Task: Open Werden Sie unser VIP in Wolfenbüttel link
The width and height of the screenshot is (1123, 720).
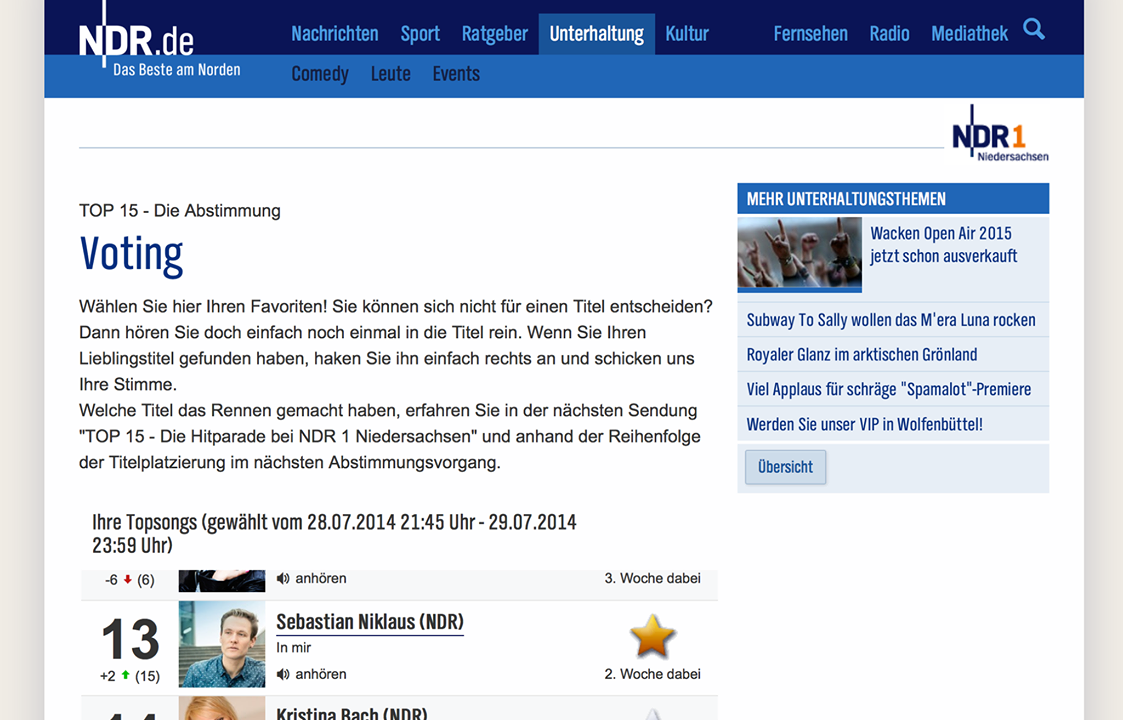Action: (864, 424)
